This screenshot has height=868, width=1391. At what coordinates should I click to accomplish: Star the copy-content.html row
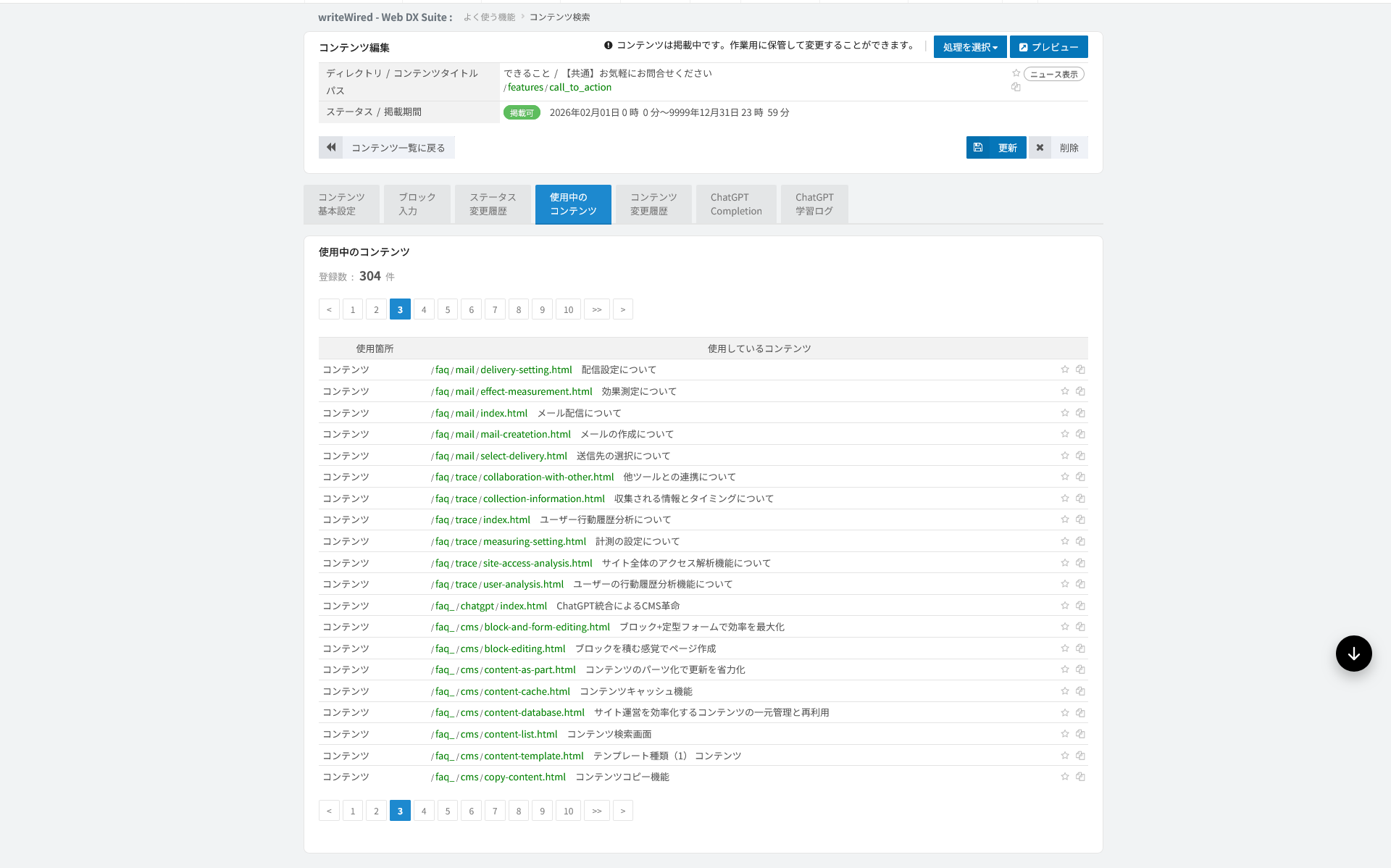(1064, 777)
